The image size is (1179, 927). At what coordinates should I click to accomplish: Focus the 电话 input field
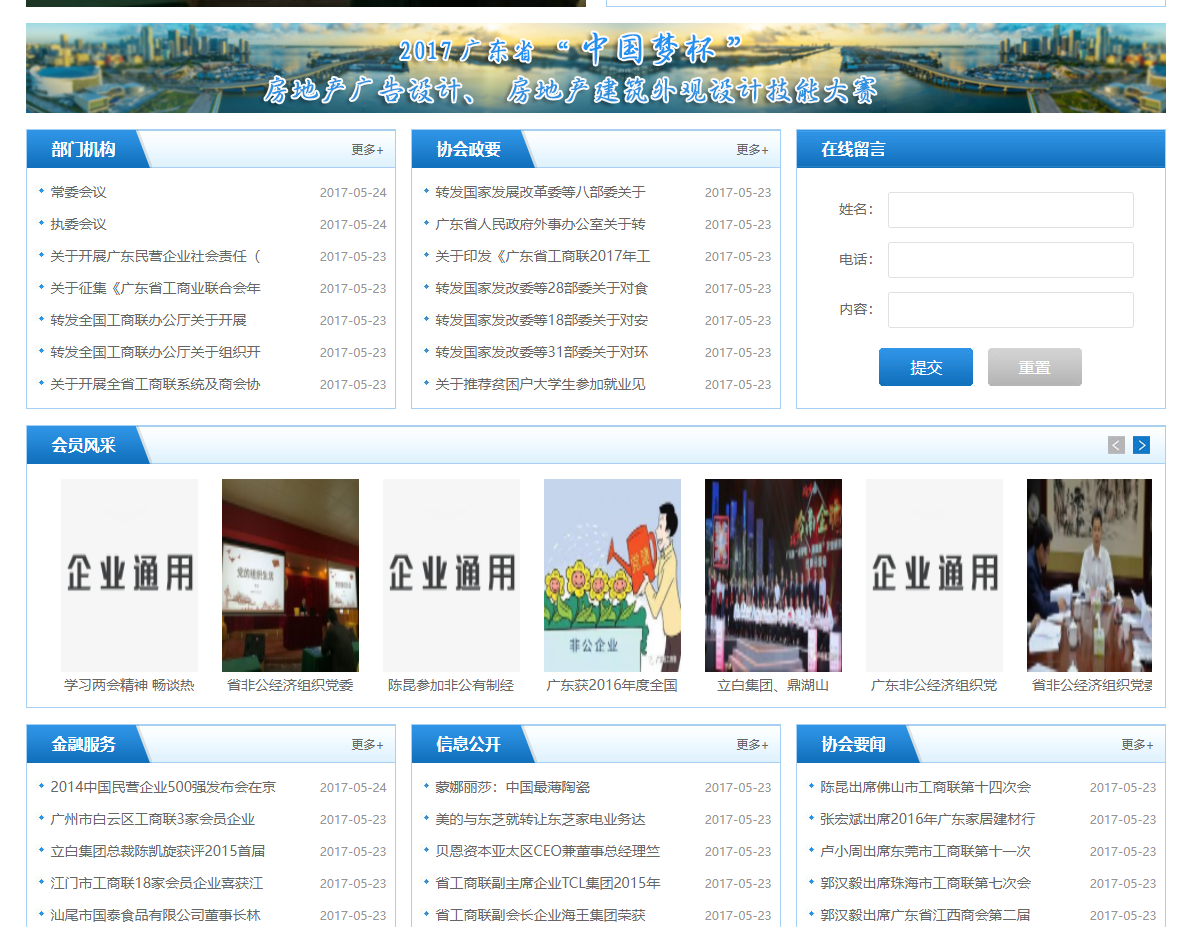1010,260
